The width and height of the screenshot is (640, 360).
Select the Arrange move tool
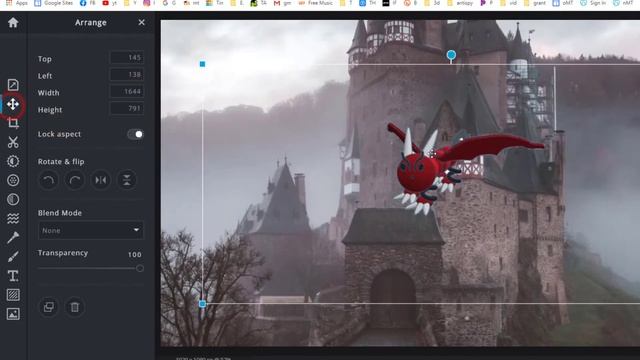[x=13, y=104]
